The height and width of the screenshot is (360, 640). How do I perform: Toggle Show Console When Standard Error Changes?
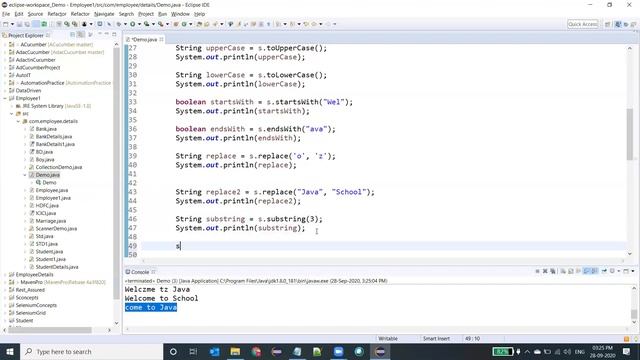(x=594, y=271)
